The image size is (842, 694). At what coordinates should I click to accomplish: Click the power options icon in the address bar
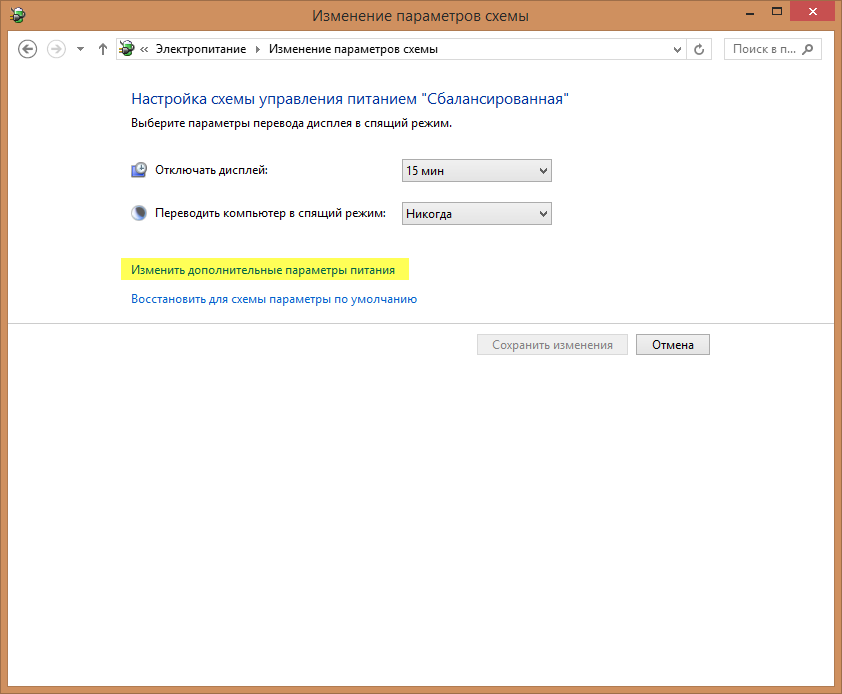[x=127, y=49]
